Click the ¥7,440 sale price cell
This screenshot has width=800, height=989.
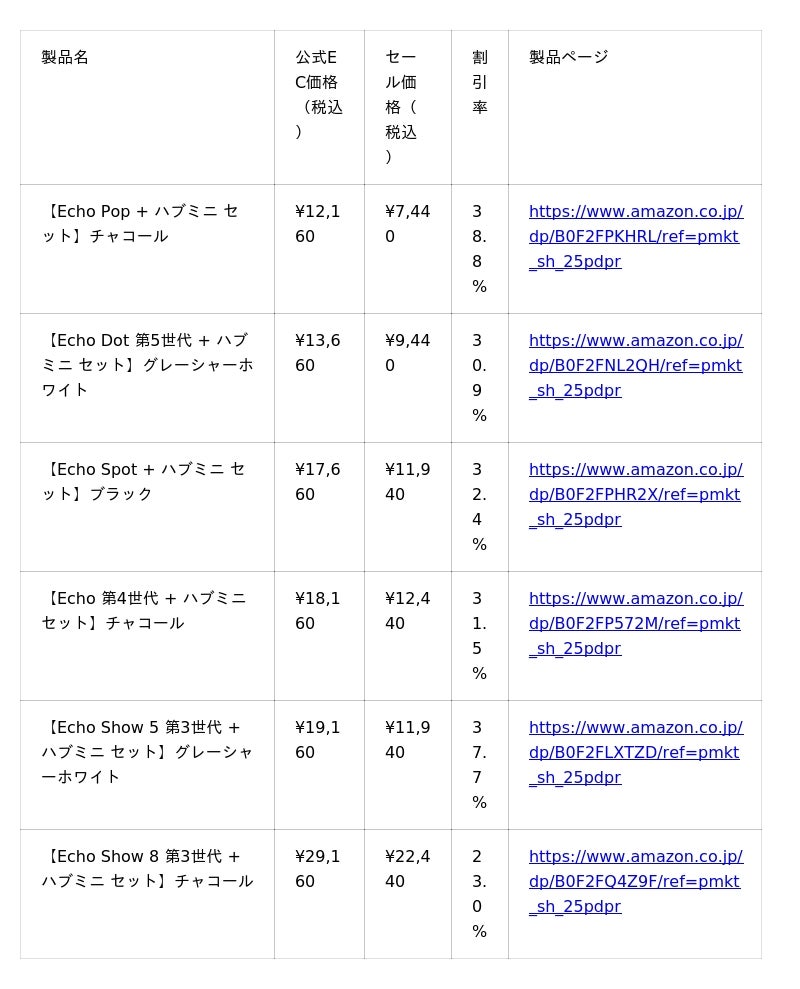407,224
